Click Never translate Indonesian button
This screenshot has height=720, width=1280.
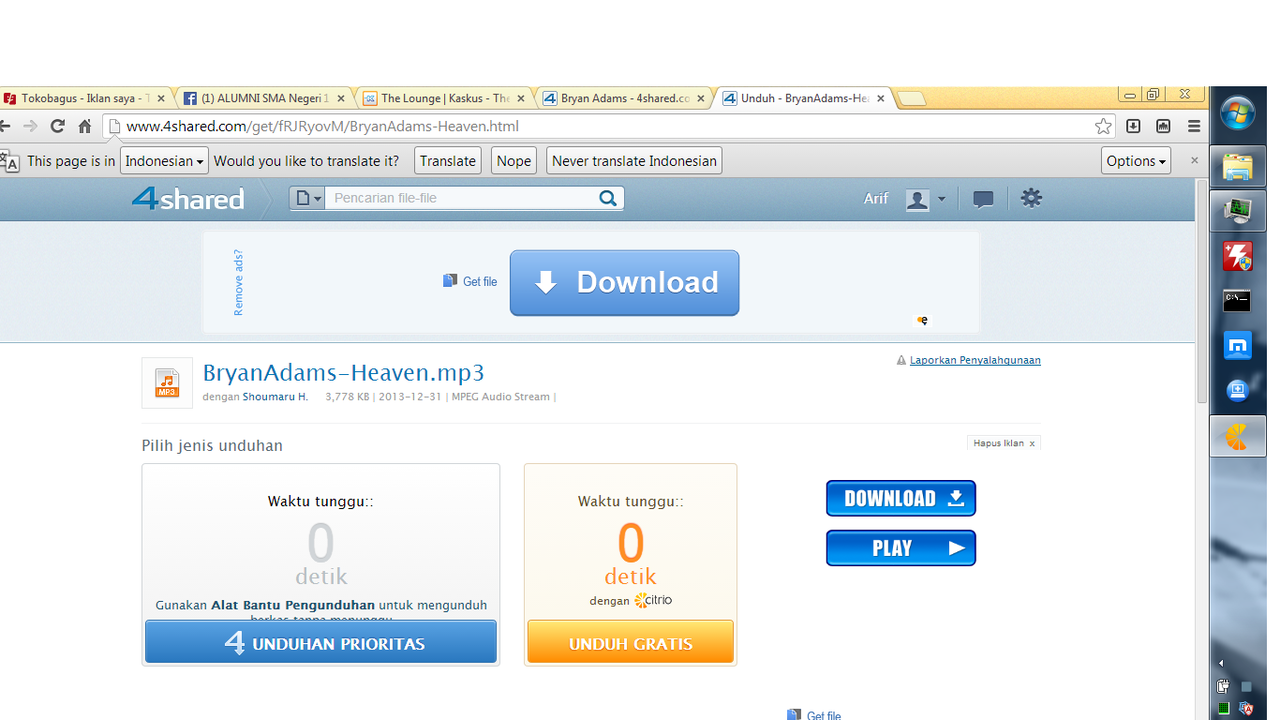pos(634,161)
